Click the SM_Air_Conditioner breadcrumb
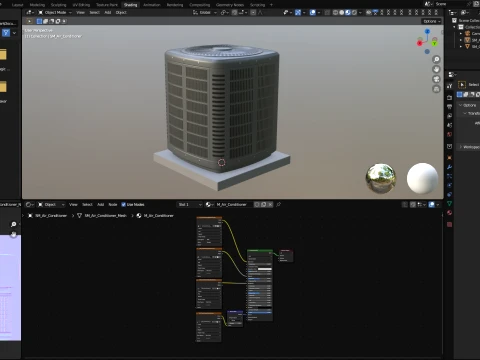Viewport: 480px width, 360px height. tap(51, 216)
